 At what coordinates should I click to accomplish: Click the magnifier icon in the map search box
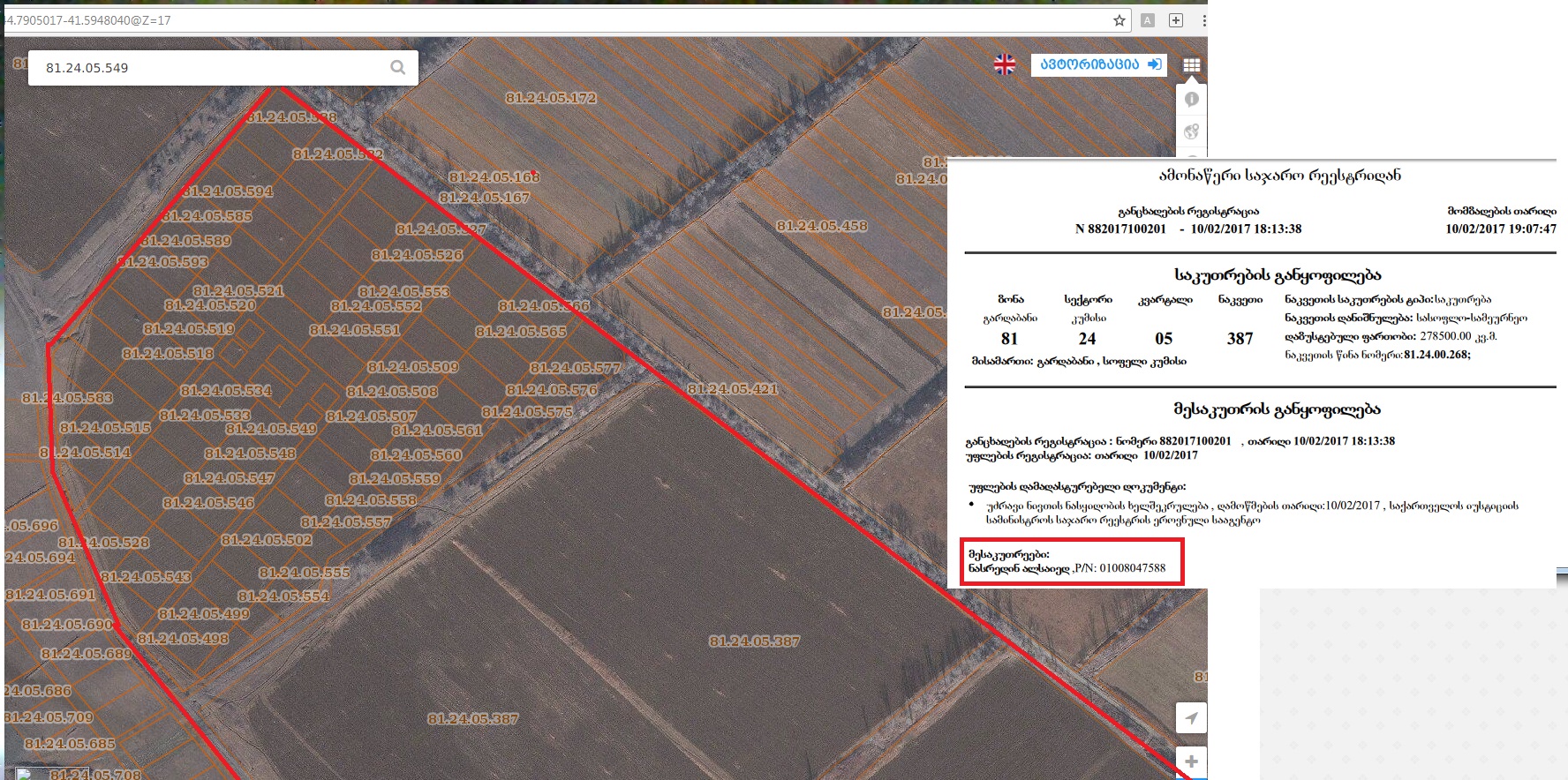(398, 67)
